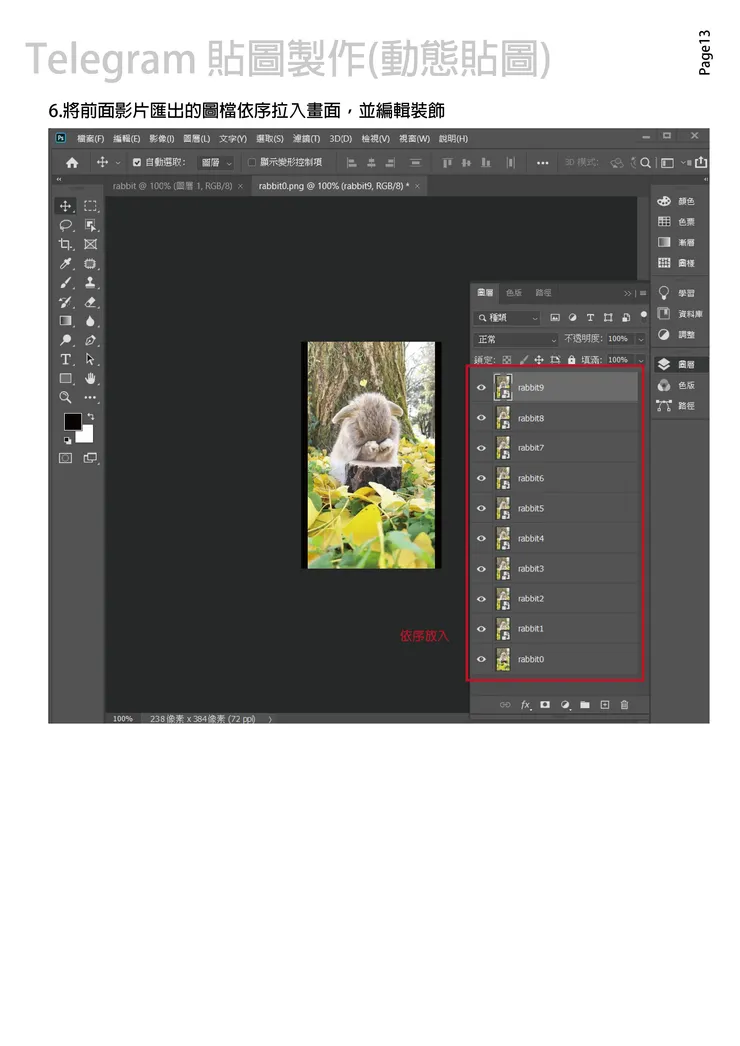Open the 學習 panel button
740x1046 pixels.
pos(677,293)
